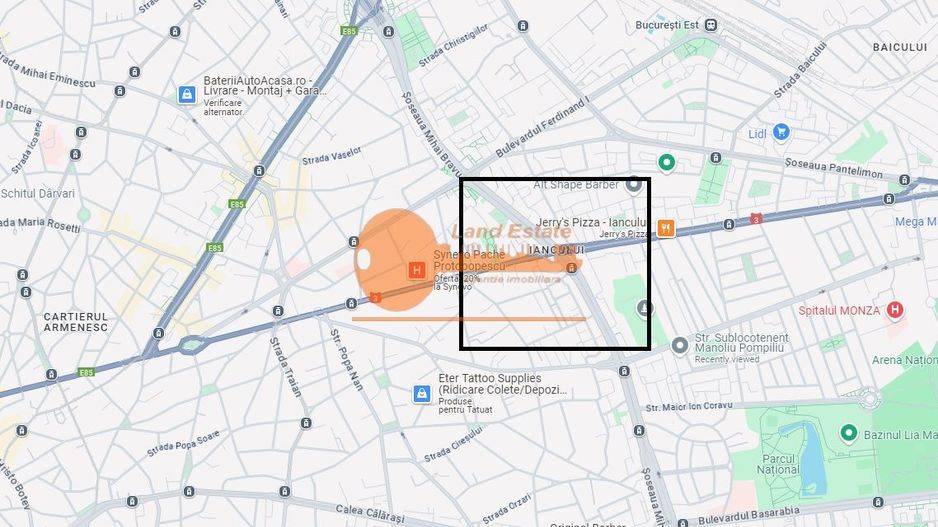Screen dimensions: 938x527
Task: Click the Lidl shopping cart pin
Action: [x=781, y=132]
